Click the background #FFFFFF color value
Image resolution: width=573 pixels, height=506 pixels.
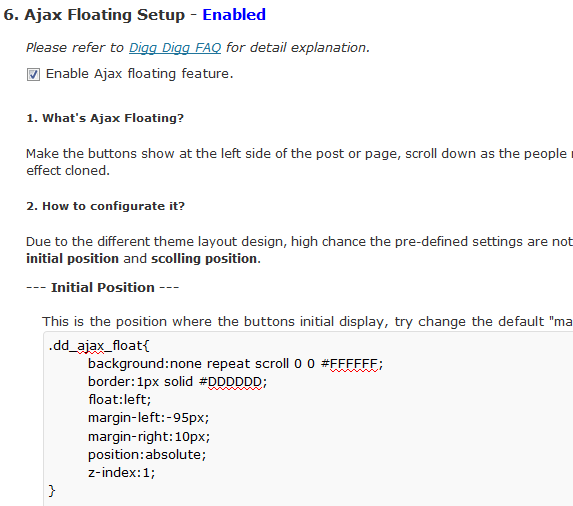(x=353, y=364)
